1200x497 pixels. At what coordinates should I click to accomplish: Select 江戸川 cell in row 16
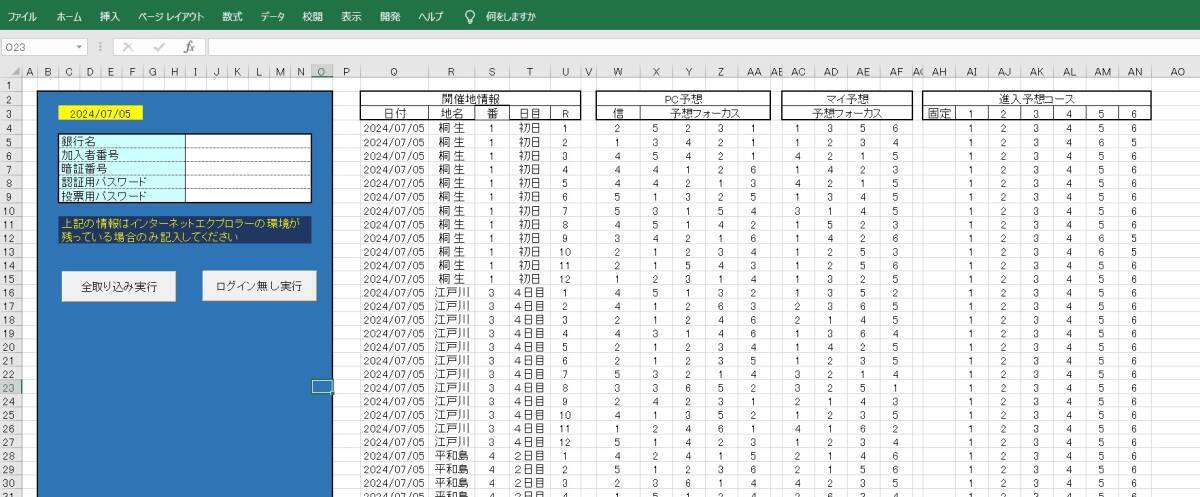[x=451, y=292]
